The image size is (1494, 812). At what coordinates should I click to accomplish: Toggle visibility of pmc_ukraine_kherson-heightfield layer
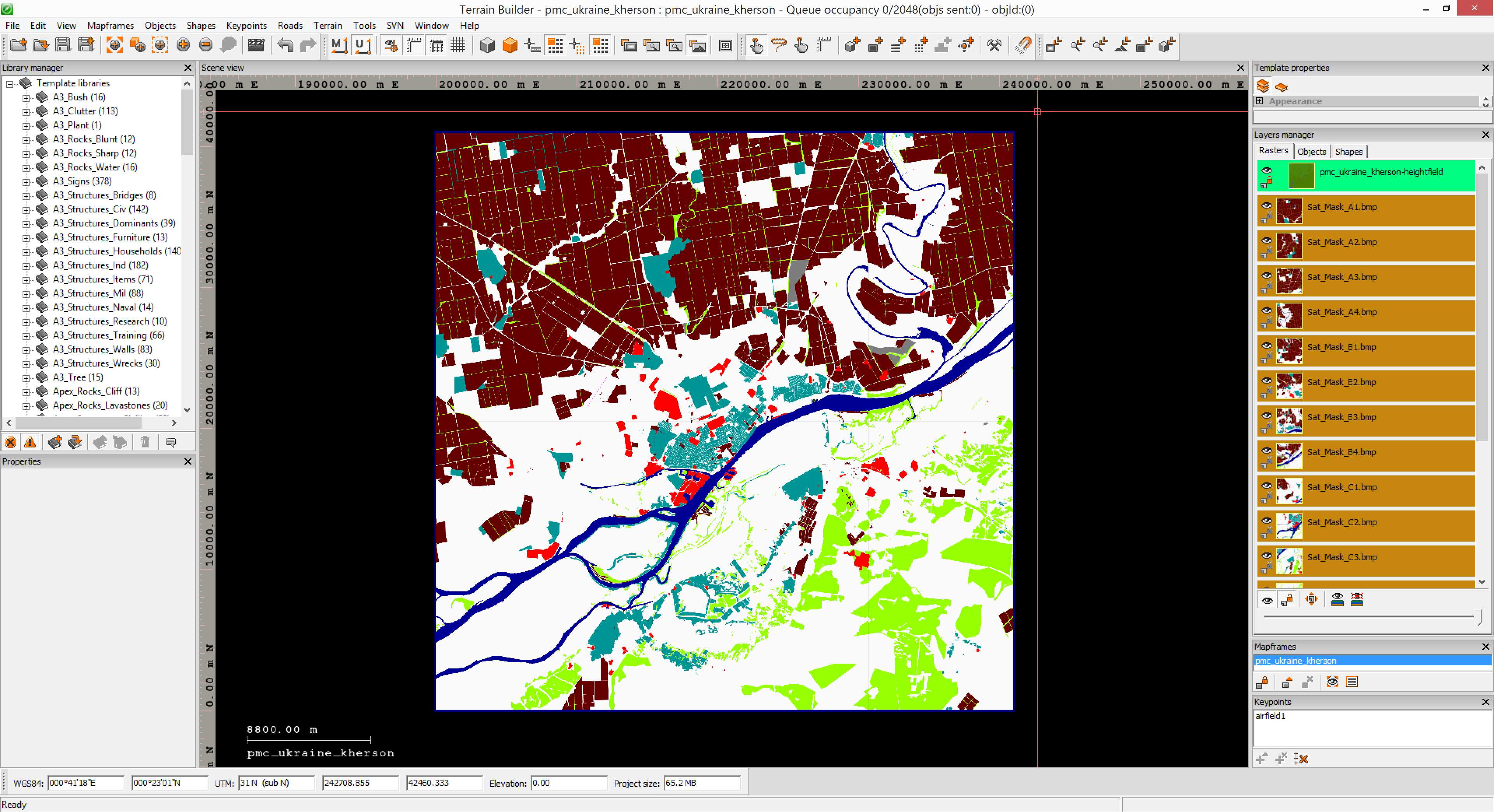point(1267,170)
